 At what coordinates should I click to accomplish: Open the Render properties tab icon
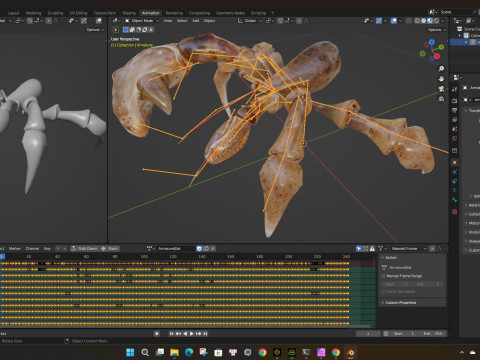click(455, 101)
